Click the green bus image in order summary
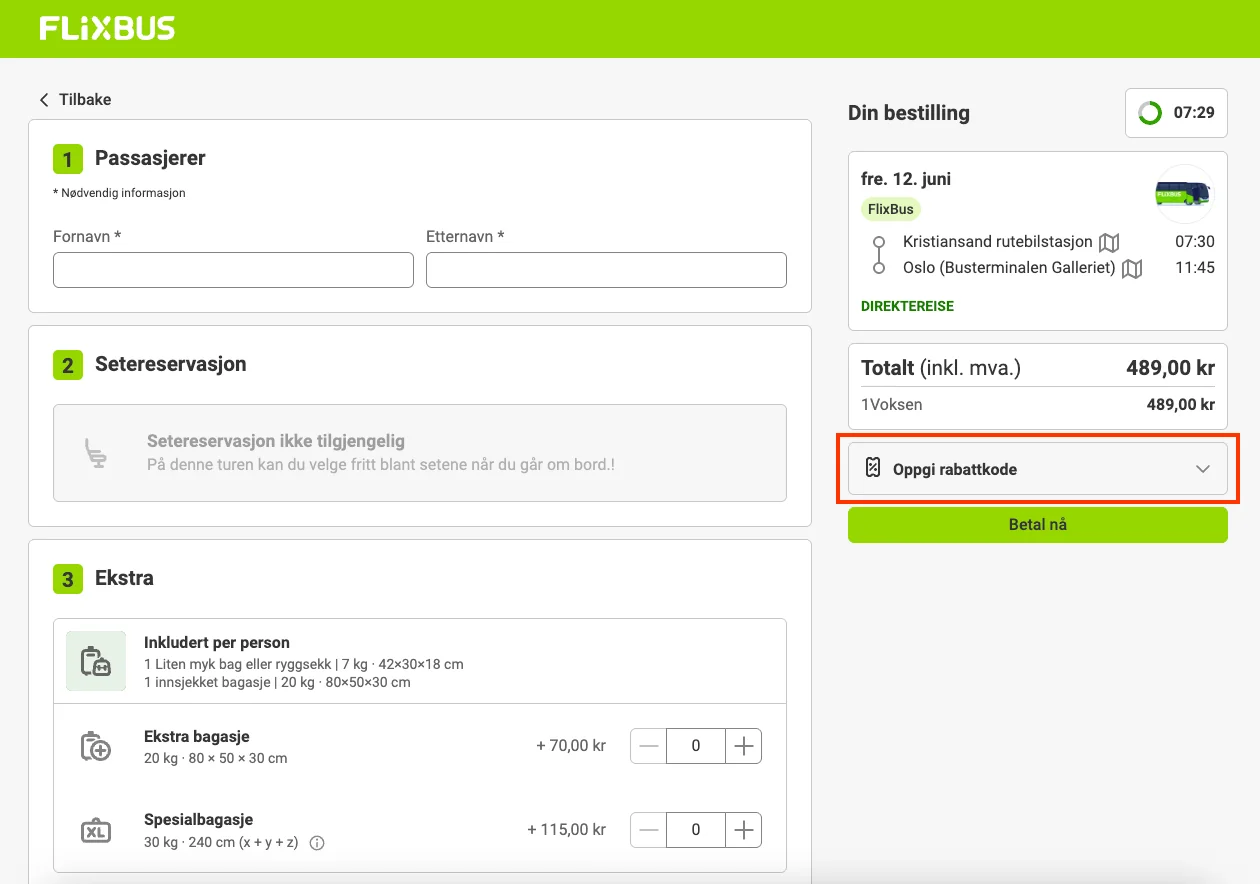 coord(1184,194)
